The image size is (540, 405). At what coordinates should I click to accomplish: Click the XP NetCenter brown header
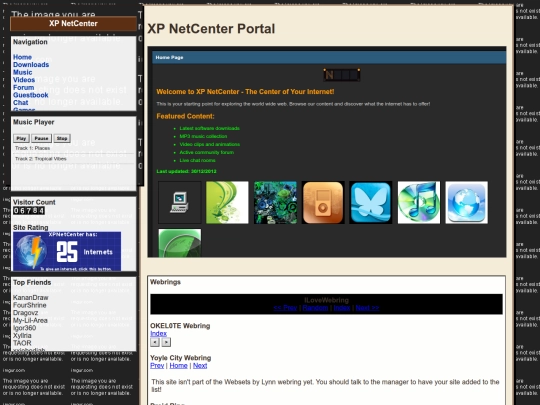point(73,23)
